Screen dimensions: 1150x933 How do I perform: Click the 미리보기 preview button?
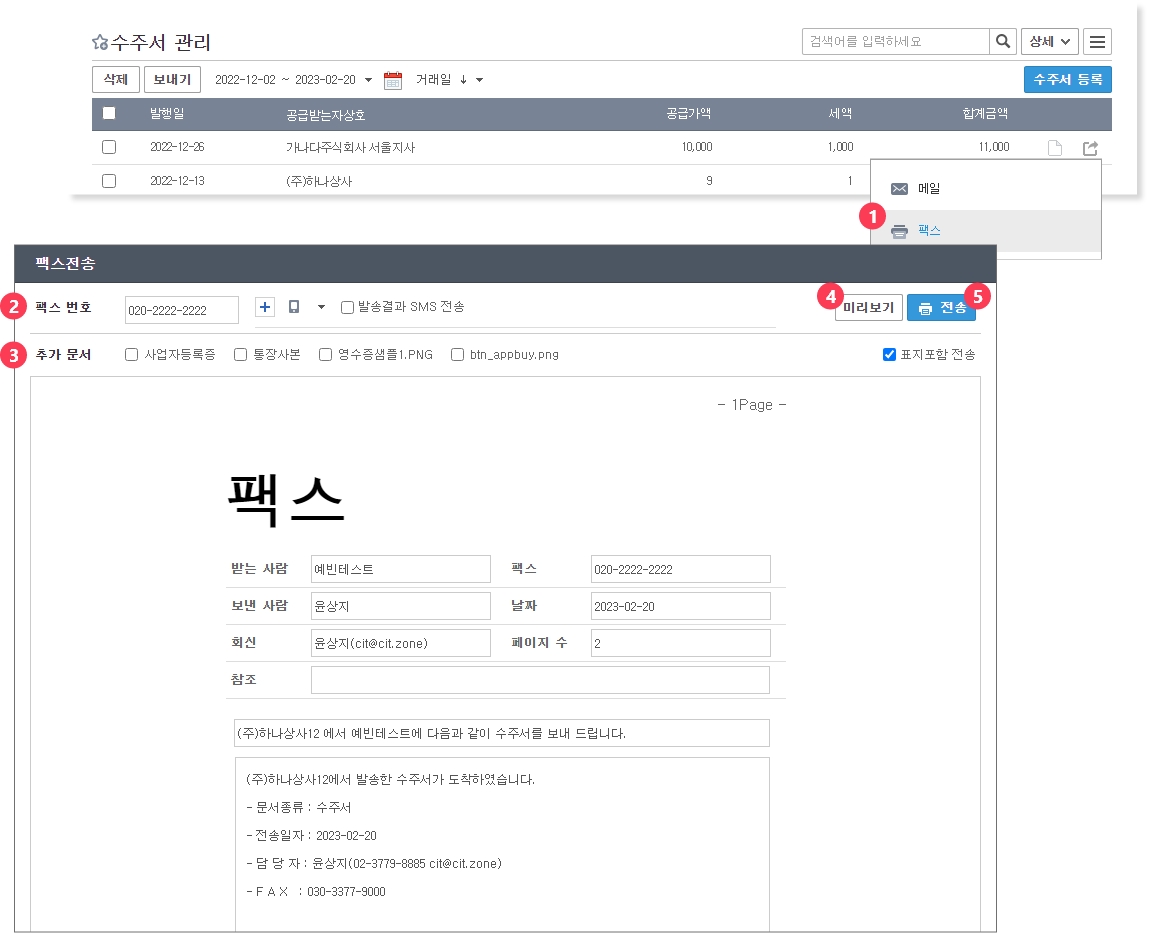tap(868, 308)
